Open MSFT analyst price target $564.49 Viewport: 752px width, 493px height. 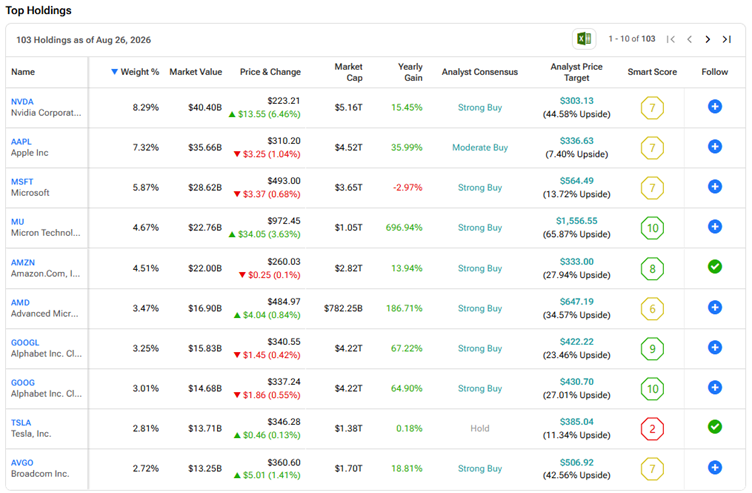click(x=576, y=181)
